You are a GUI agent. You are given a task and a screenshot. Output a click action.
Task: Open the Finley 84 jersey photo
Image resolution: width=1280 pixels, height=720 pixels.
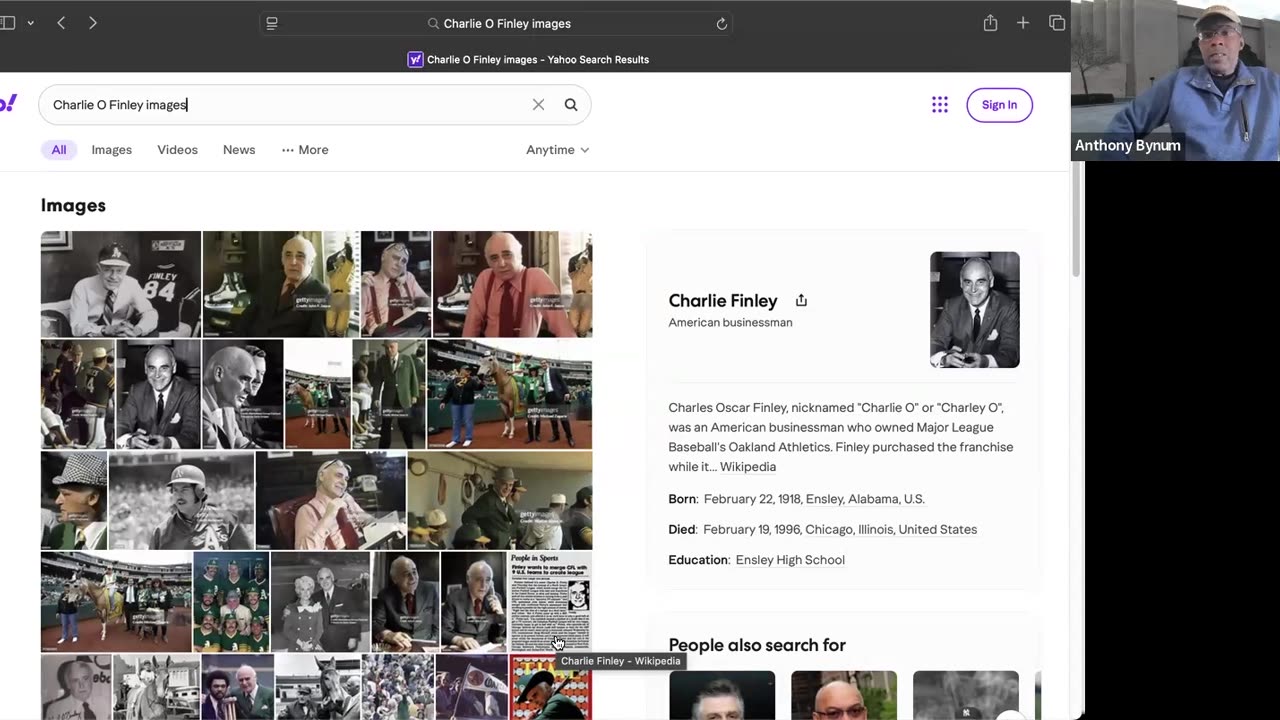coord(121,284)
